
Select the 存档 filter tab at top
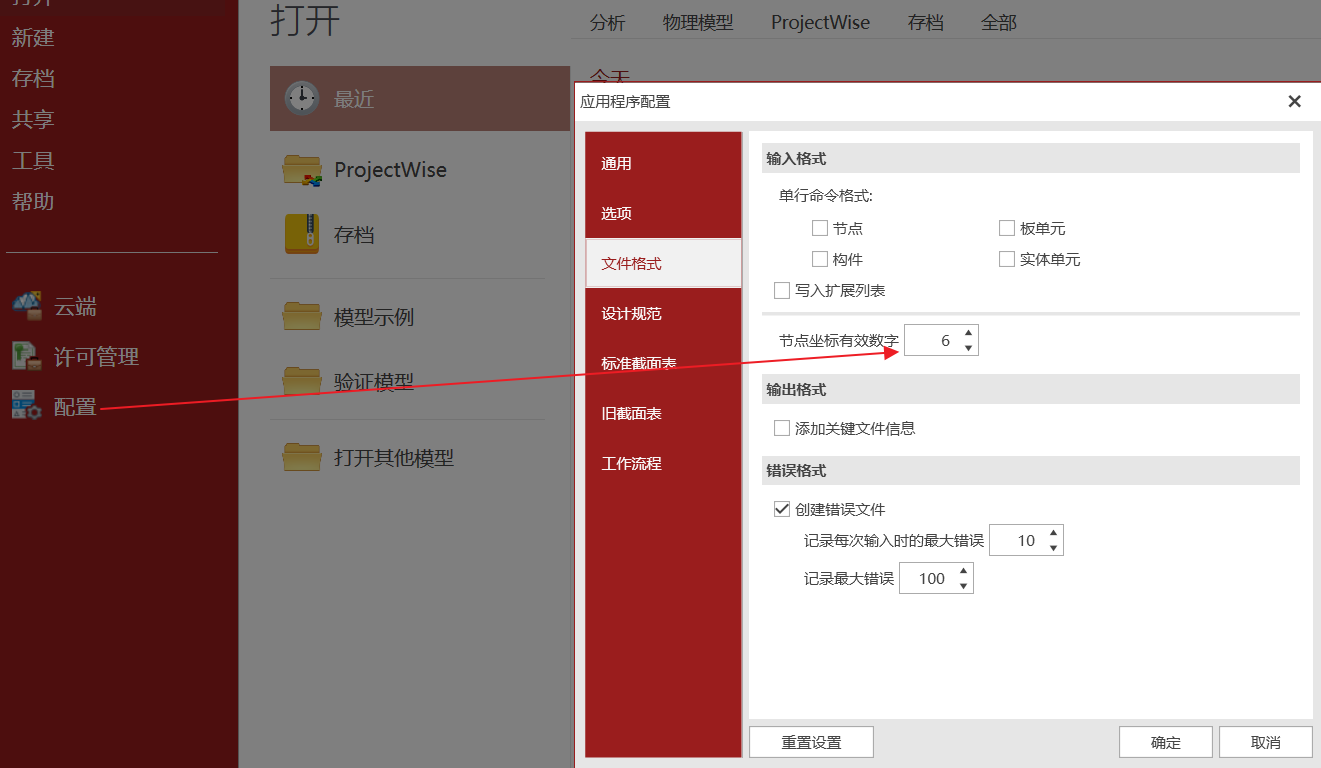[926, 22]
